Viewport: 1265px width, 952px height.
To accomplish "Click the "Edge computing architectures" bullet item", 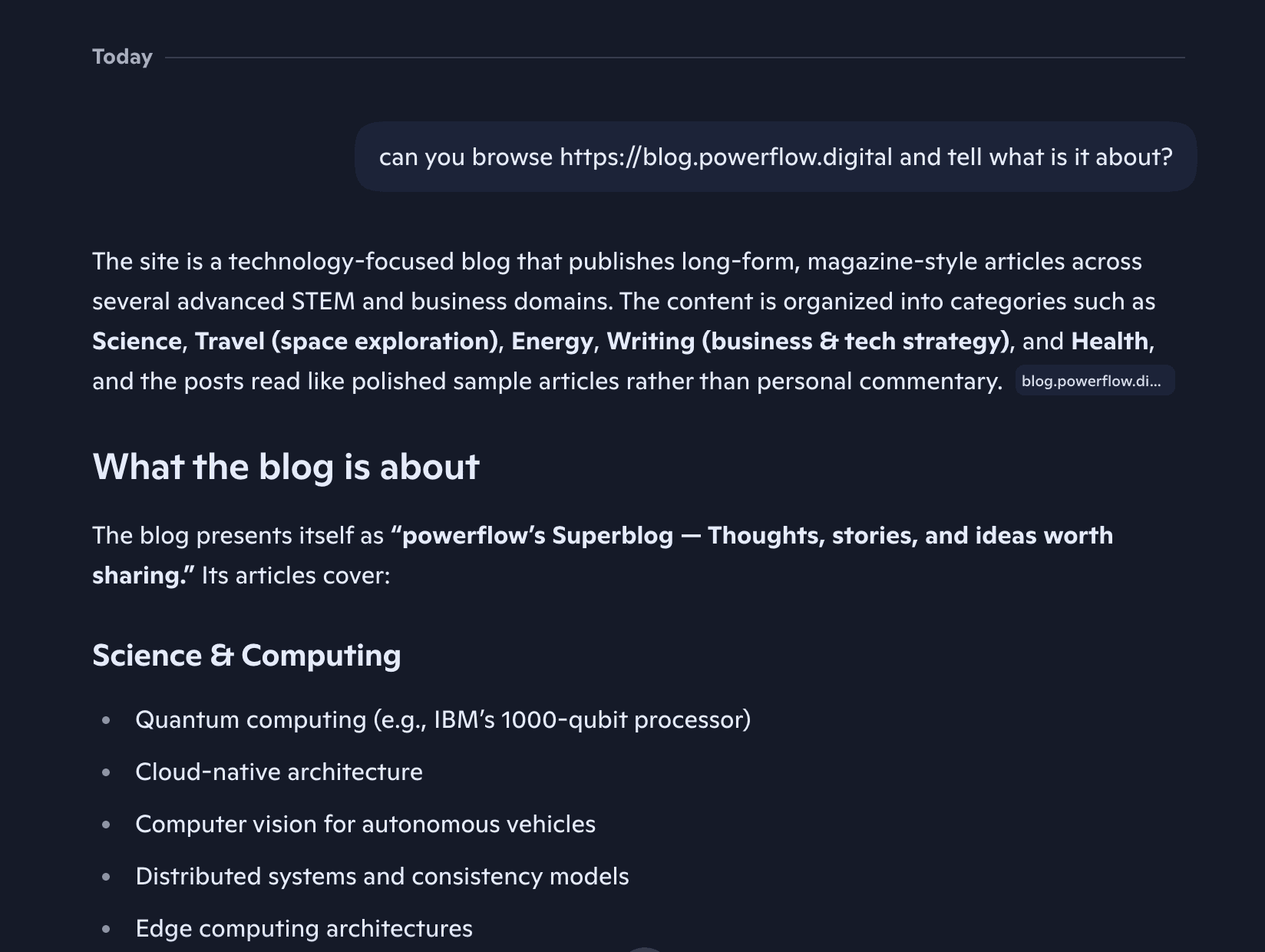I will click(303, 928).
